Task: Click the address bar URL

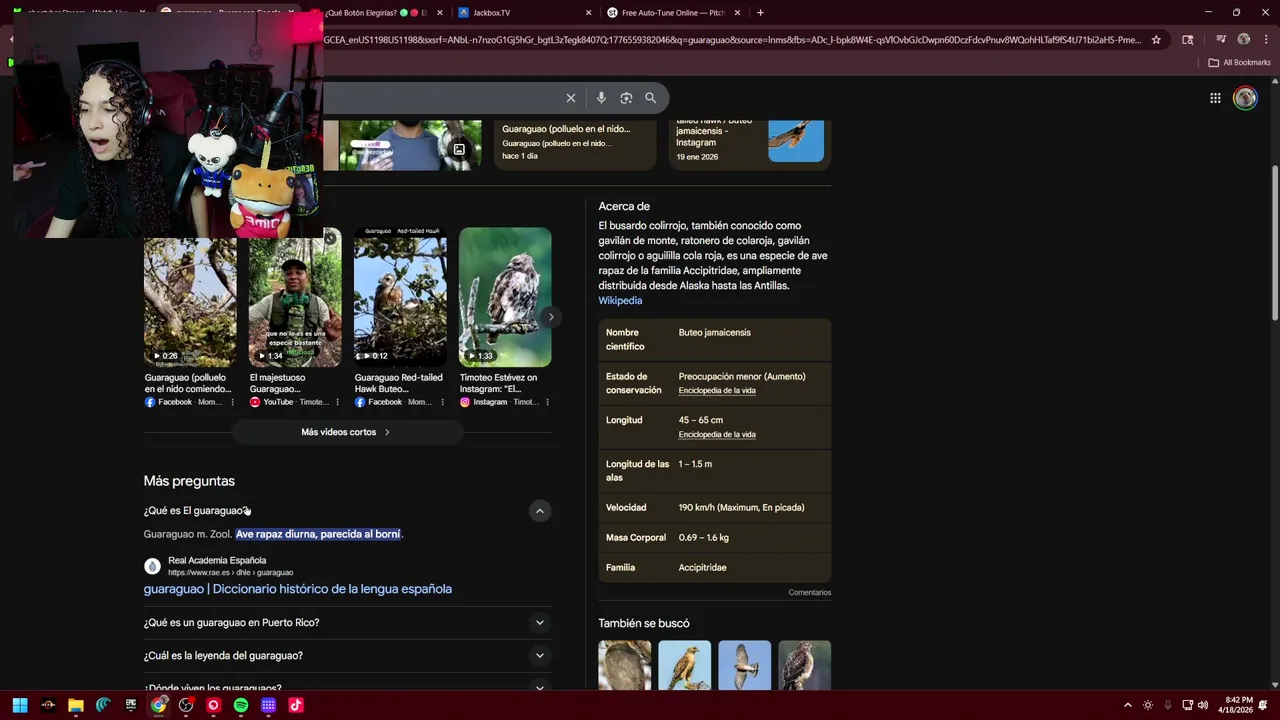Action: click(731, 40)
